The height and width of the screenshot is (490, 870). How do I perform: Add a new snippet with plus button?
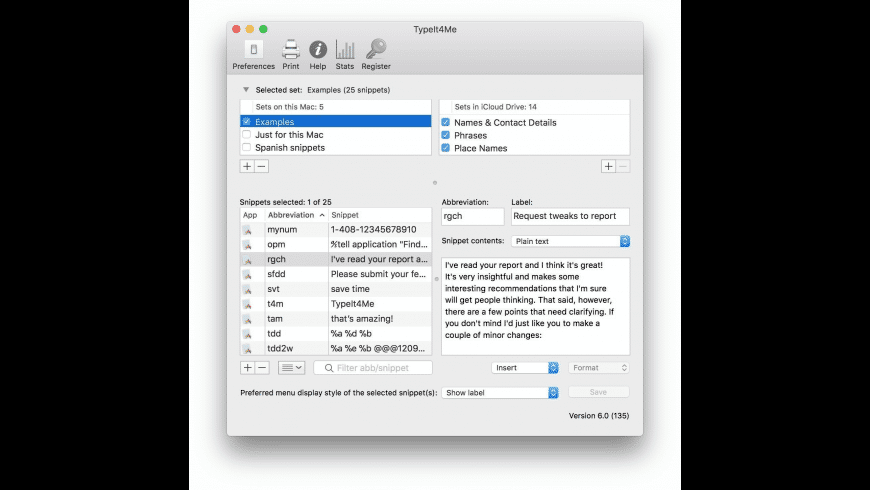247,367
